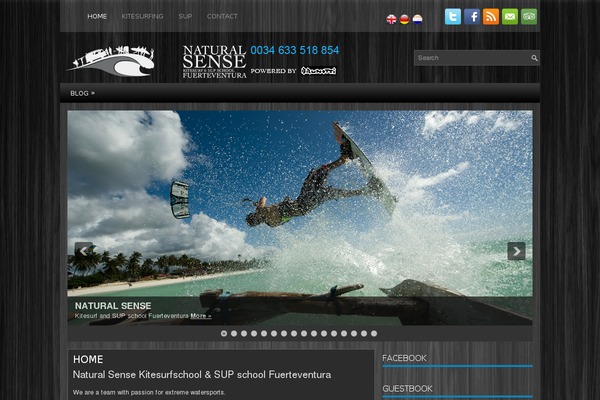Select the eighth slider pagination dot
The width and height of the screenshot is (600, 400).
click(x=294, y=333)
